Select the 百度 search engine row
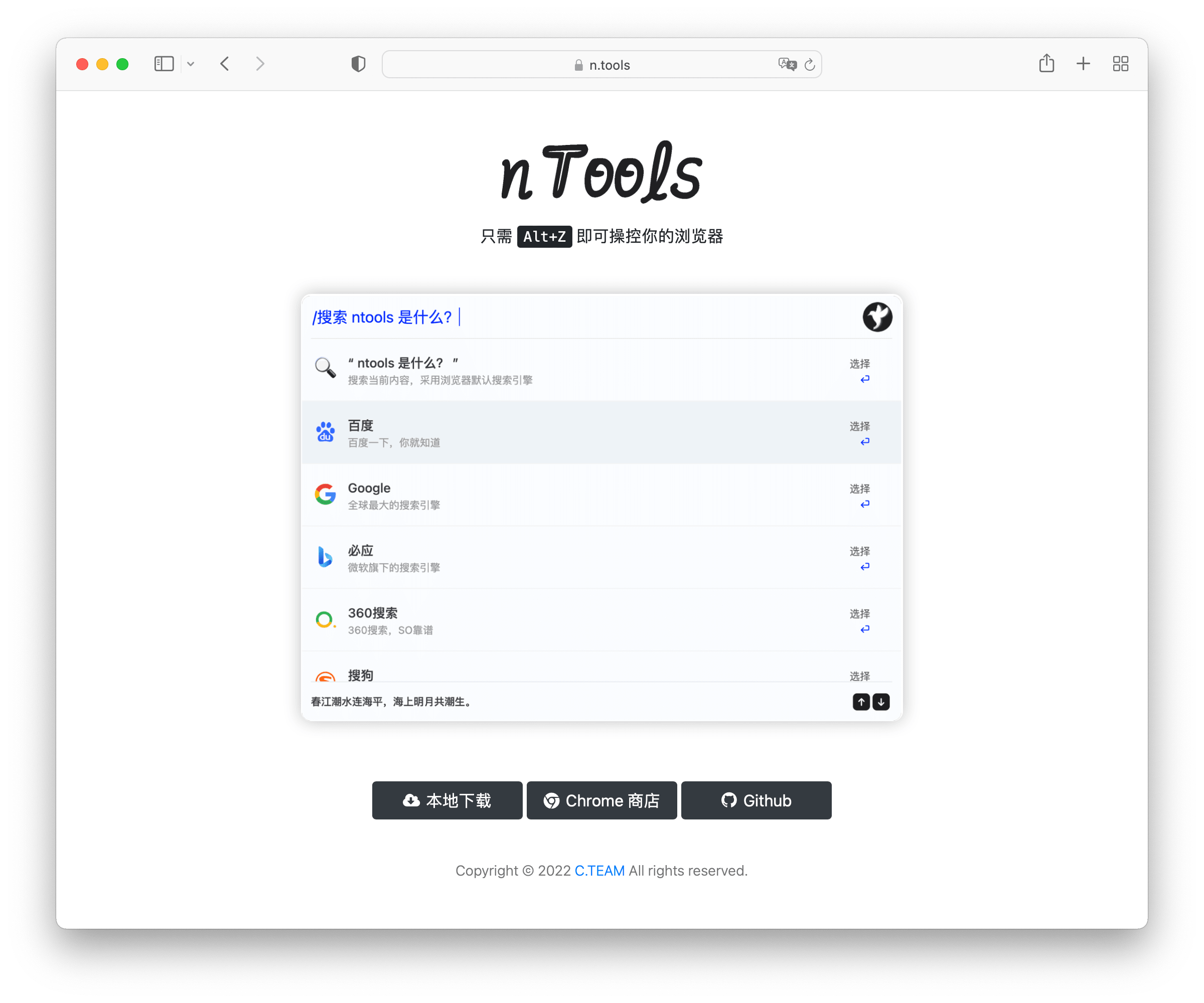The image size is (1204, 1003). point(601,433)
